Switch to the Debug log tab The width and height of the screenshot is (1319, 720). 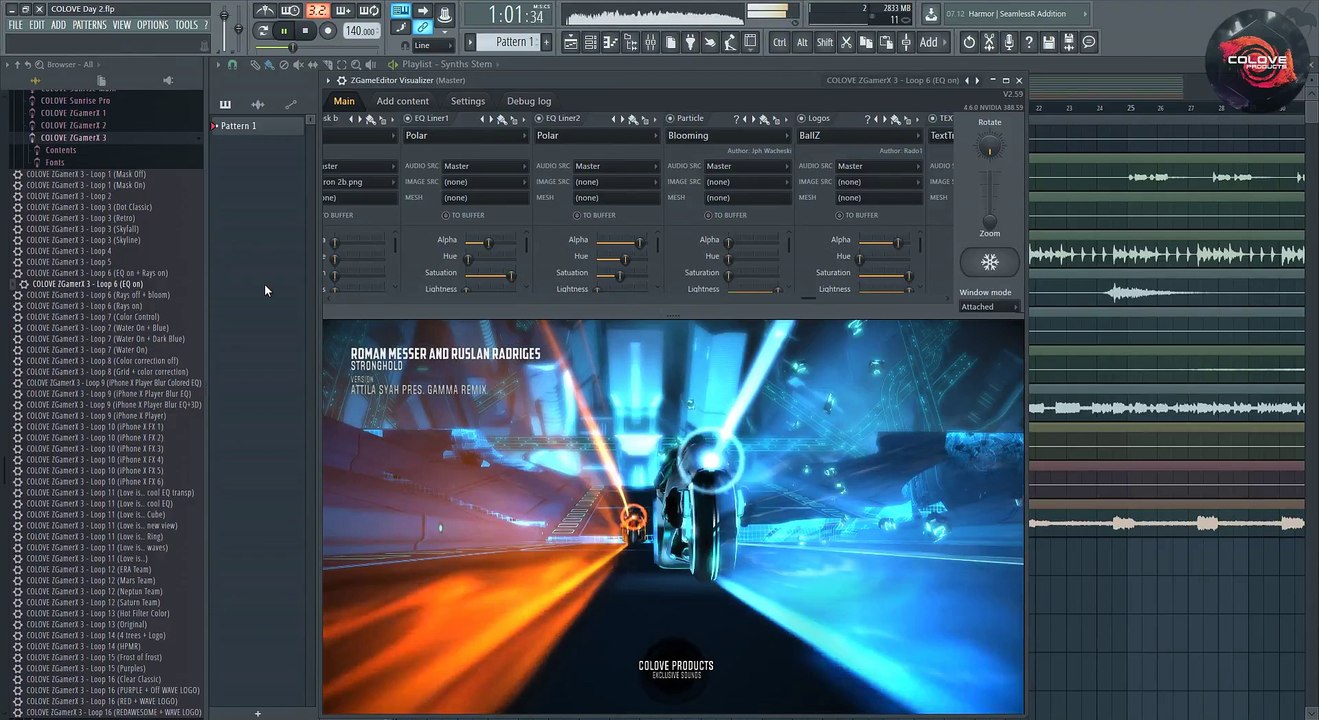529,101
